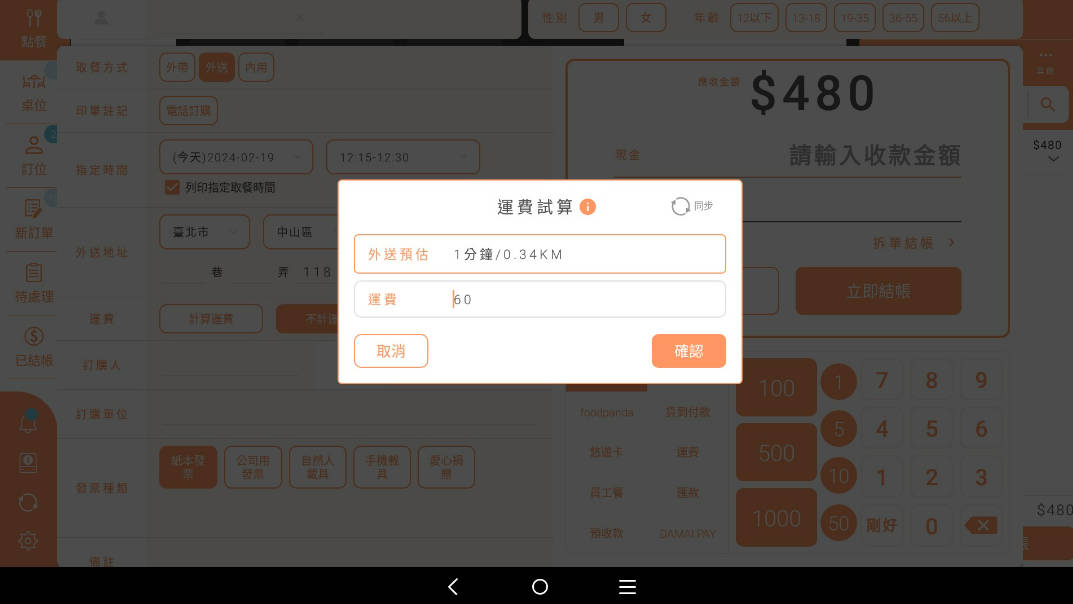Tap the Android home button
The height and width of the screenshot is (604, 1073).
click(540, 587)
